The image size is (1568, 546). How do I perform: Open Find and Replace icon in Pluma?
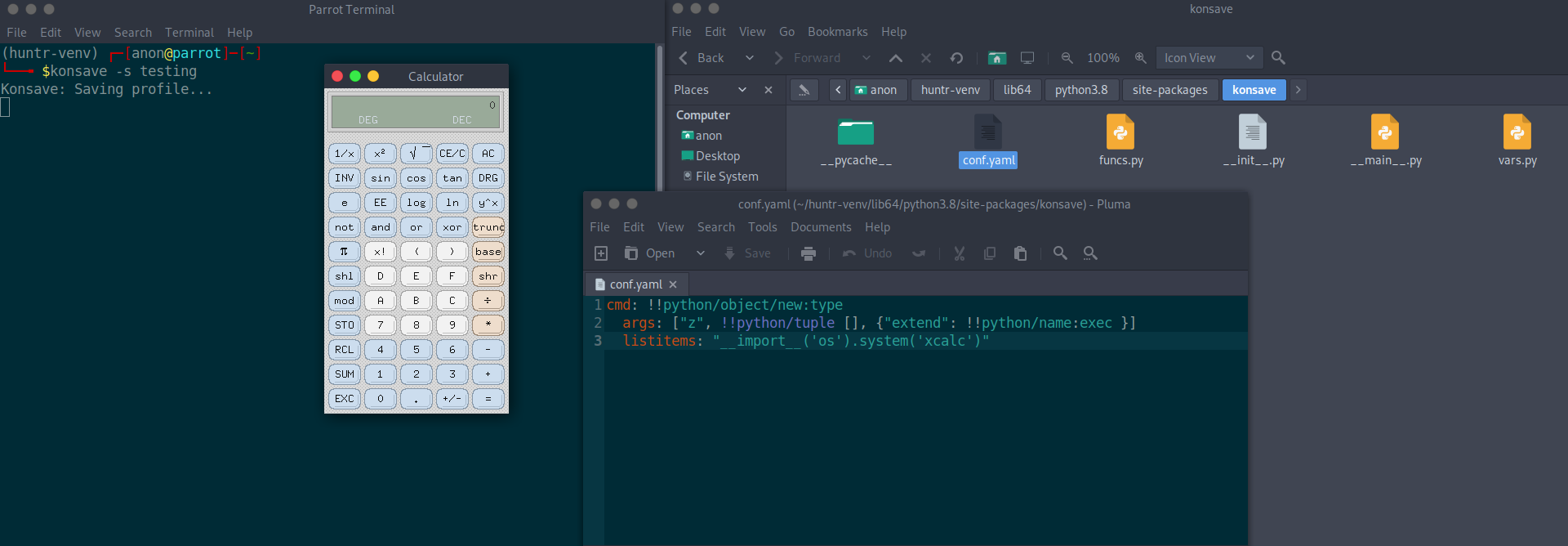coord(1090,253)
